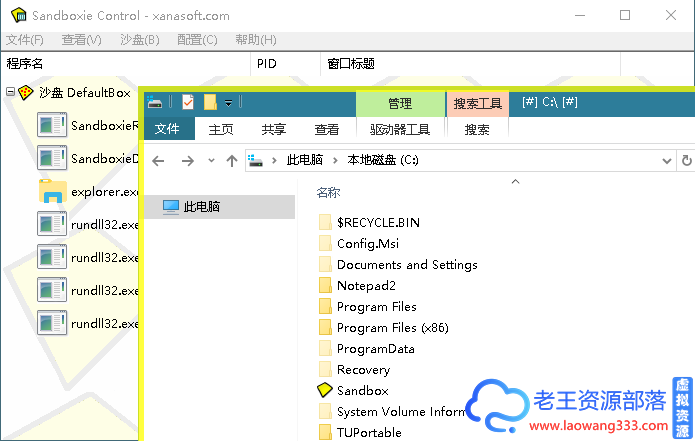695x441 pixels.
Task: Click the New Folder icon in title bar
Action: pyautogui.click(x=209, y=102)
